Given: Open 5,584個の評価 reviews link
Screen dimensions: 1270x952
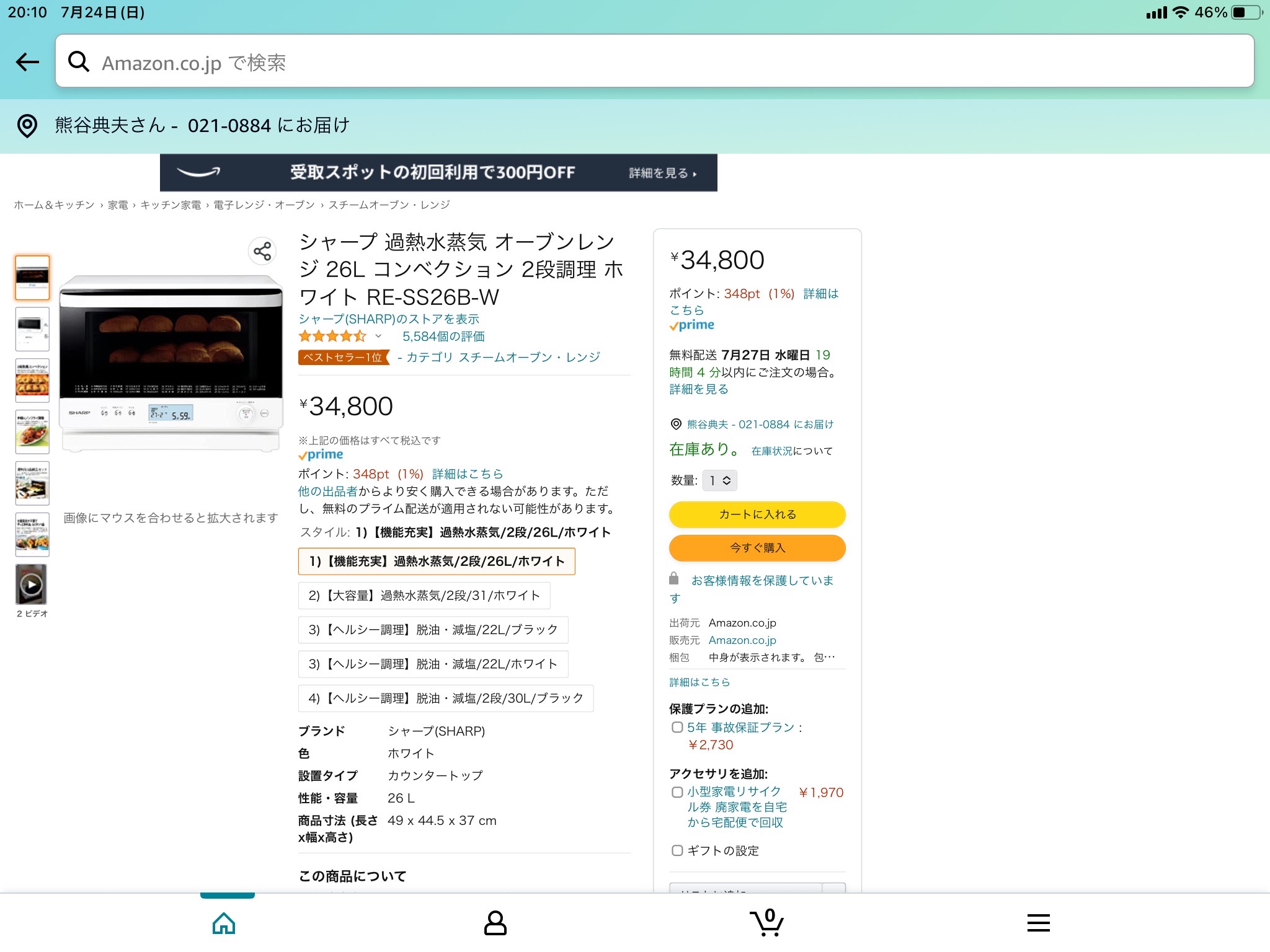Looking at the screenshot, I should pos(443,337).
